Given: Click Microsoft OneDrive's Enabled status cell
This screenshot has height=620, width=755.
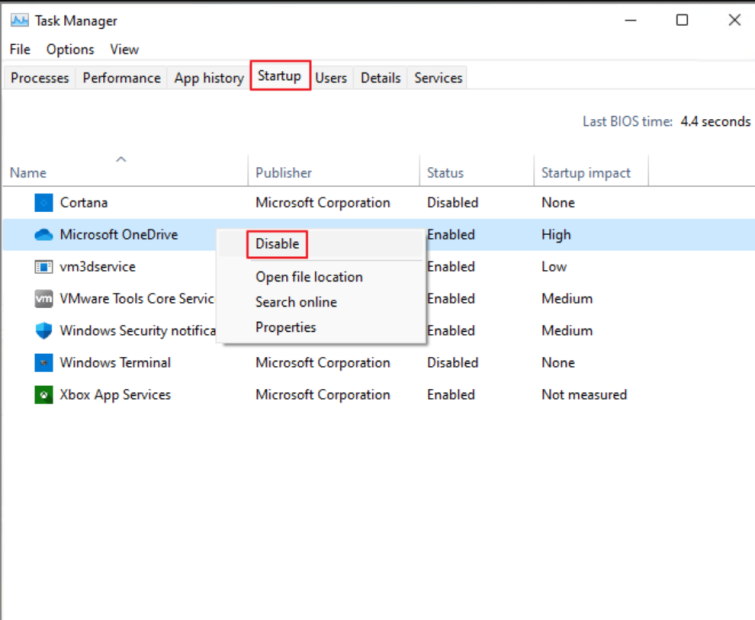Looking at the screenshot, I should coord(451,234).
